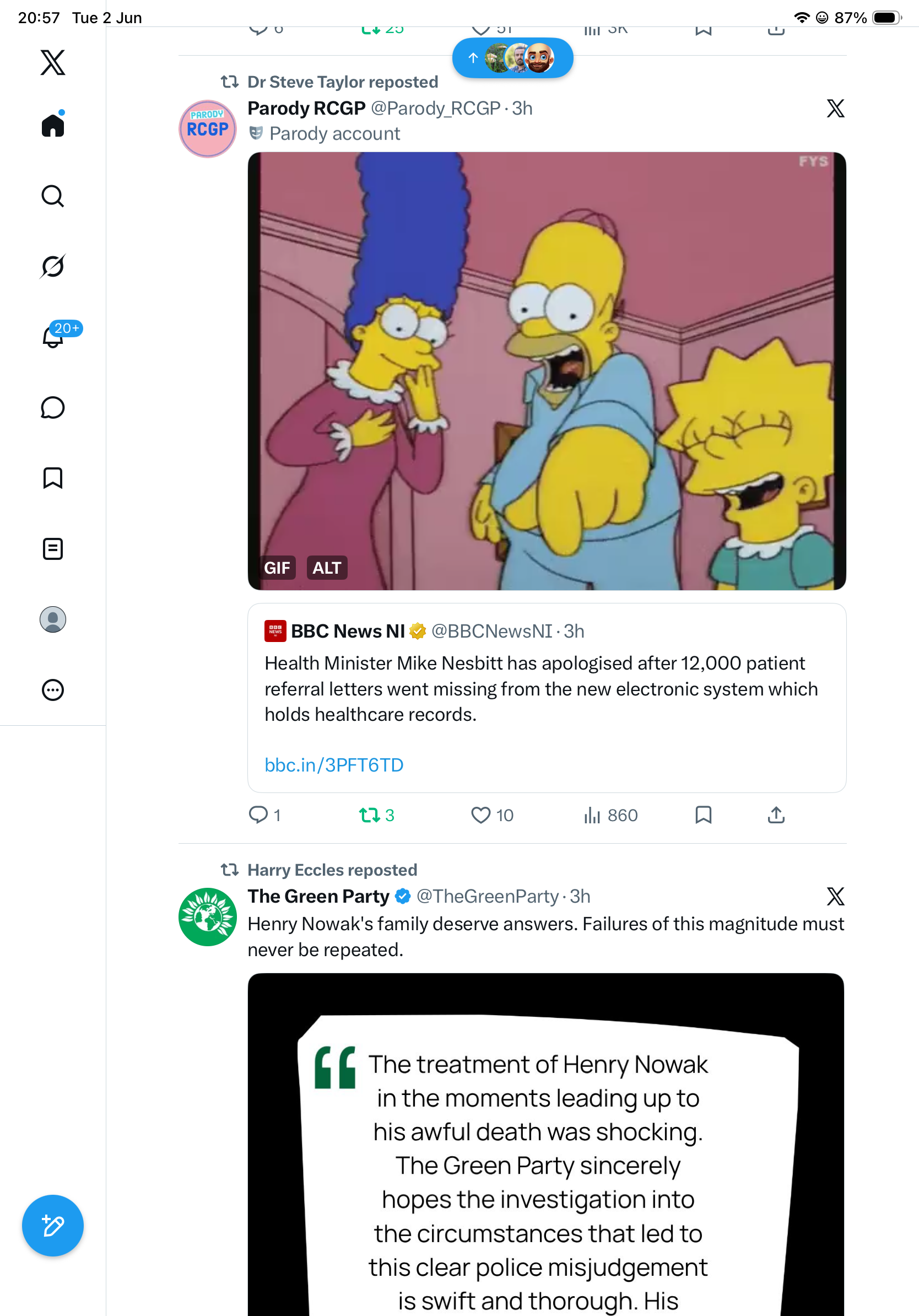Screen dimensions: 919x1316
Task: Open the Green Party quote image
Action: (546, 1144)
